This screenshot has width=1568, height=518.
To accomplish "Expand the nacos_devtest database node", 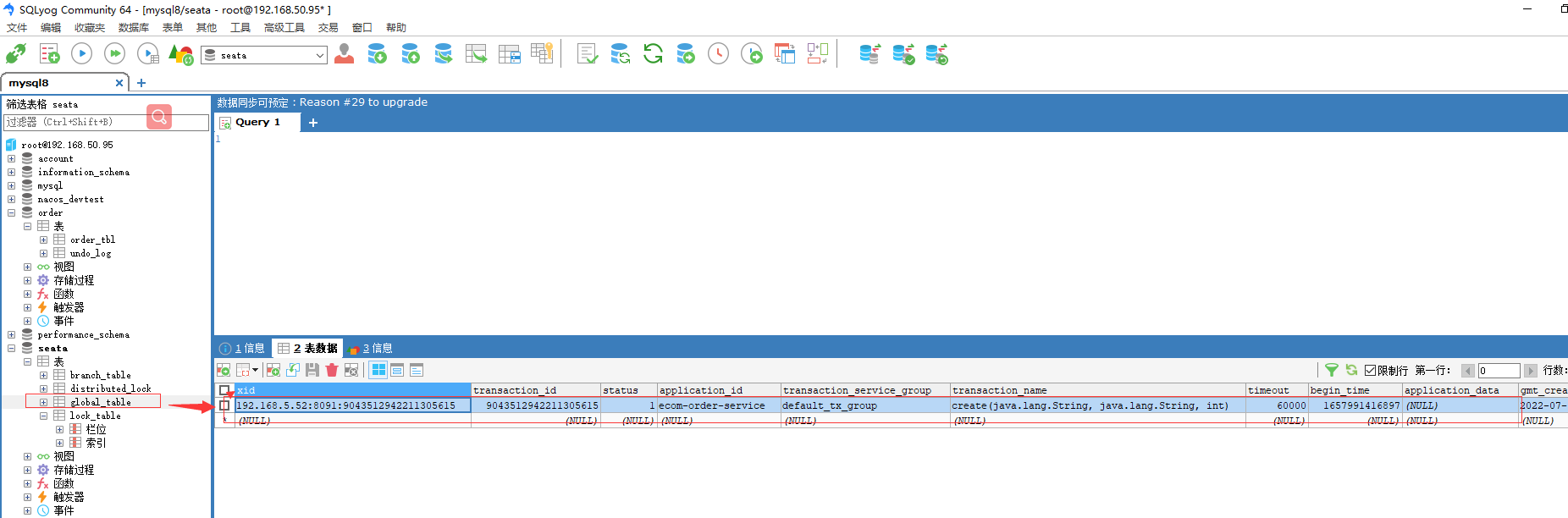I will click(11, 199).
